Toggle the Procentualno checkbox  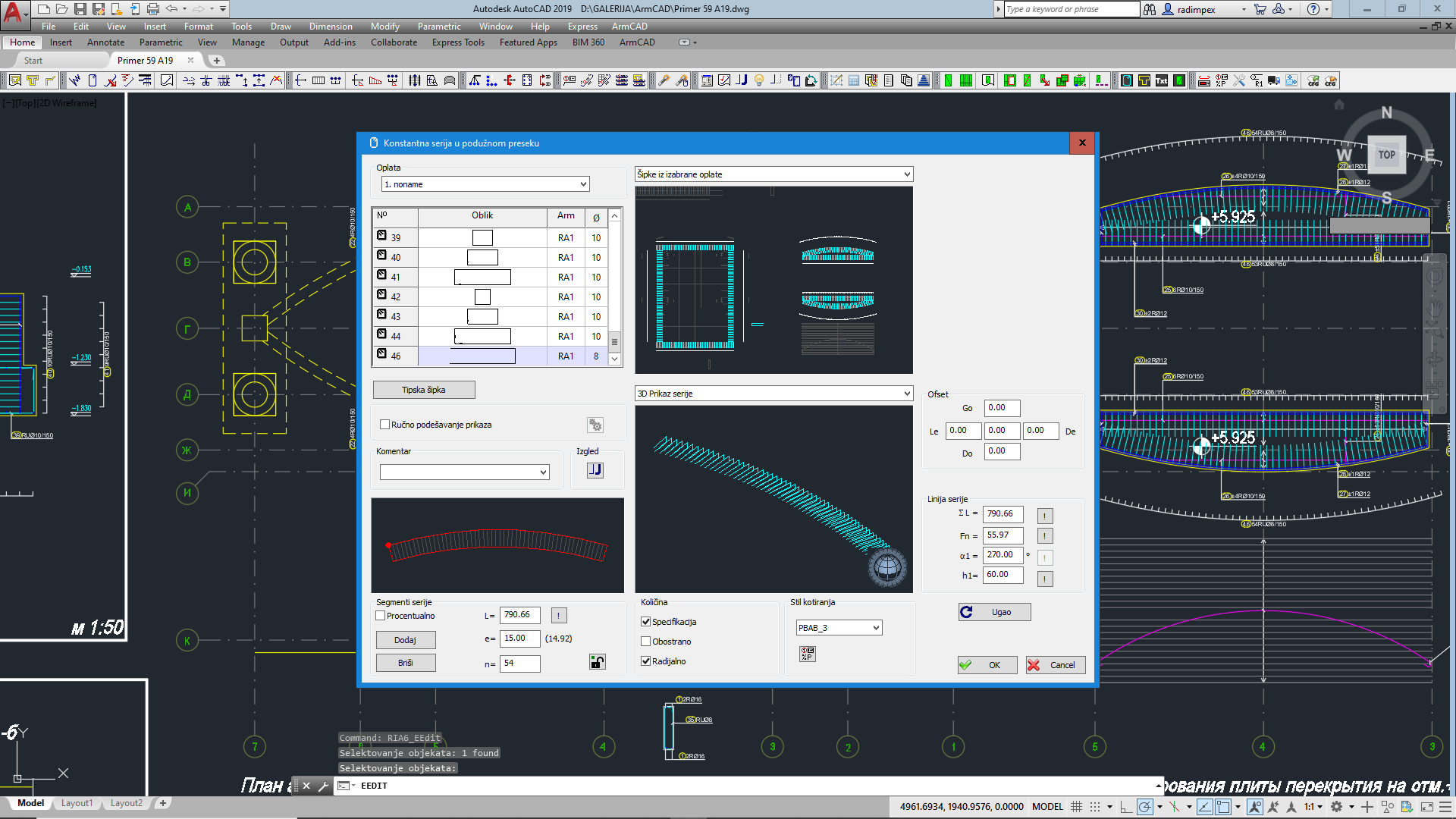click(381, 616)
